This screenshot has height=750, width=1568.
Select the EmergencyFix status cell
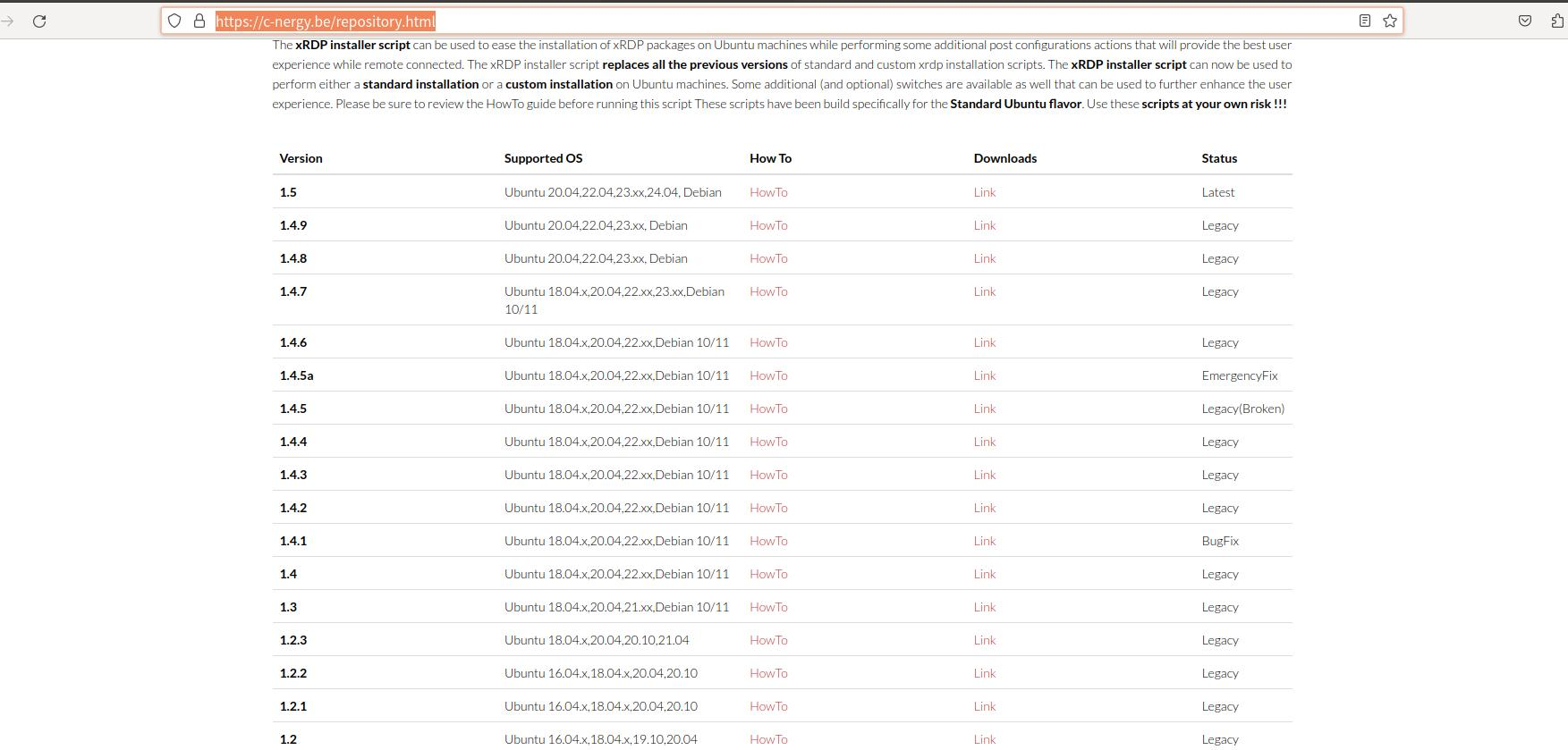[1240, 375]
